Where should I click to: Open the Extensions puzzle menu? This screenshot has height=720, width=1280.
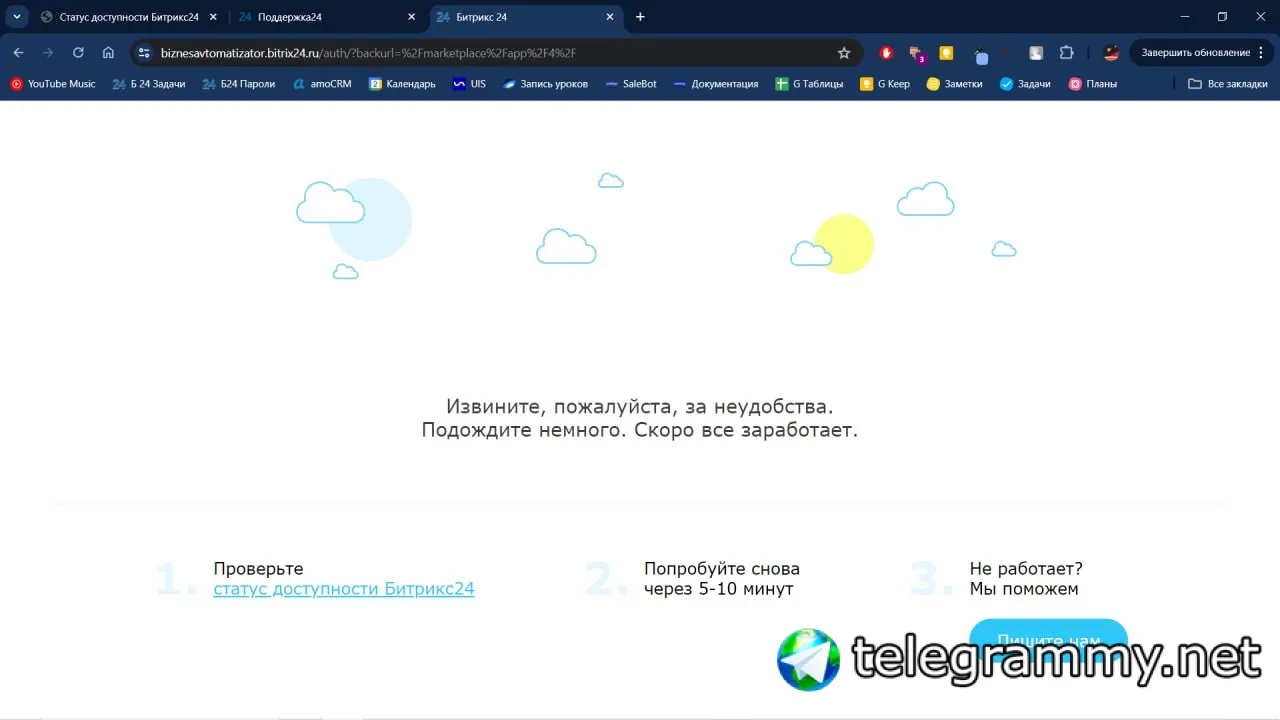click(1066, 53)
